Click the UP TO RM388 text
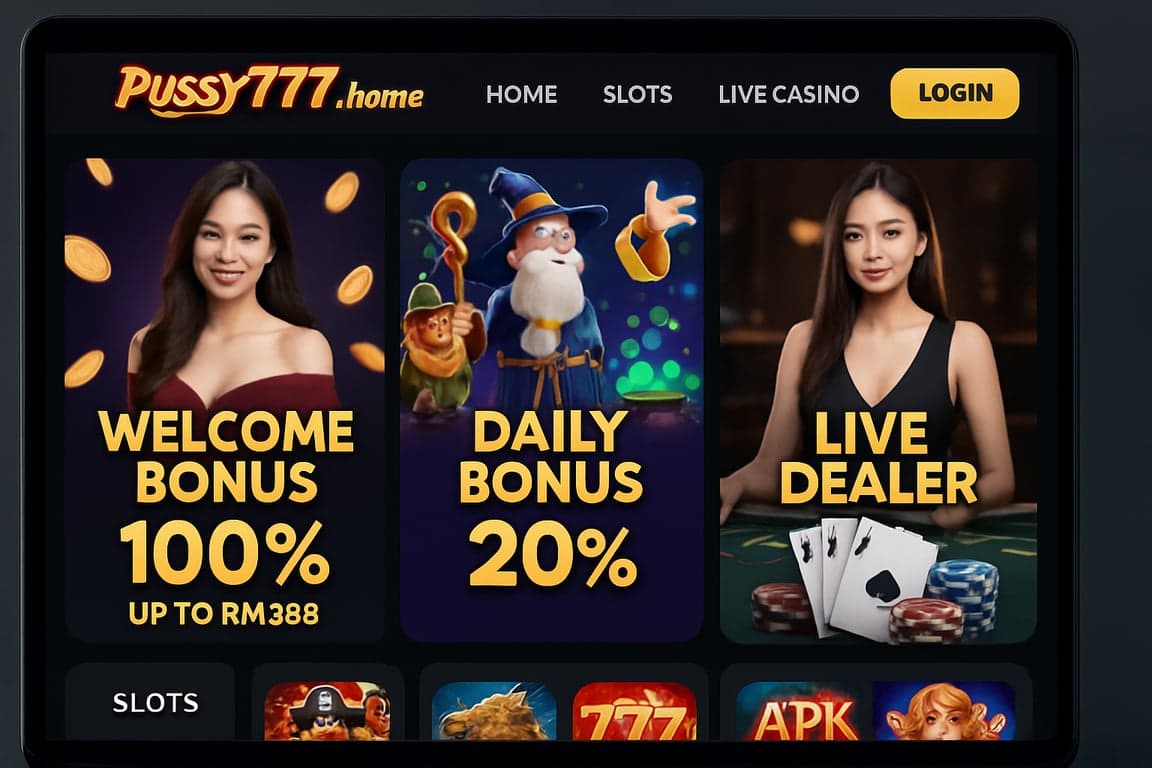The height and width of the screenshot is (768, 1152). 224,614
